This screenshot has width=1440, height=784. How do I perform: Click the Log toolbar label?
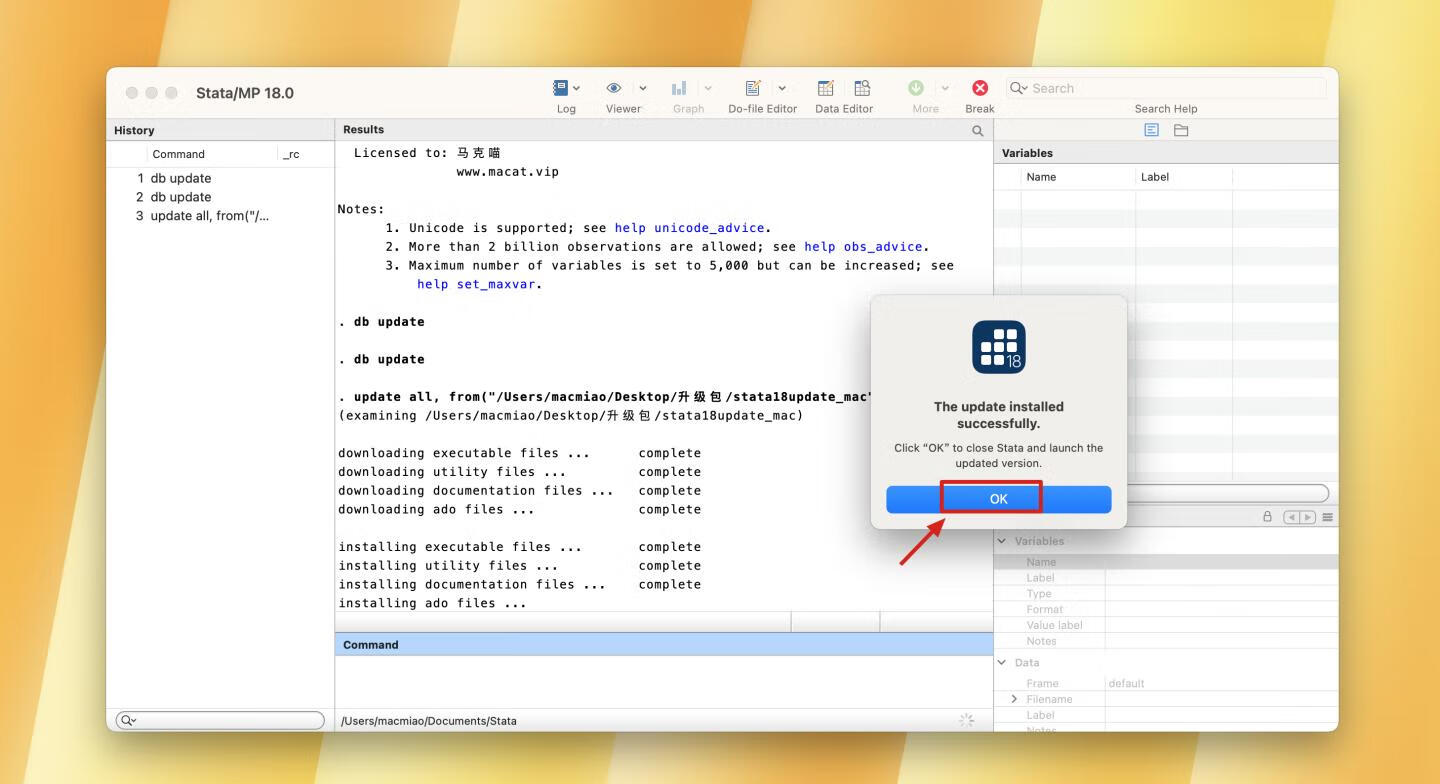click(566, 109)
